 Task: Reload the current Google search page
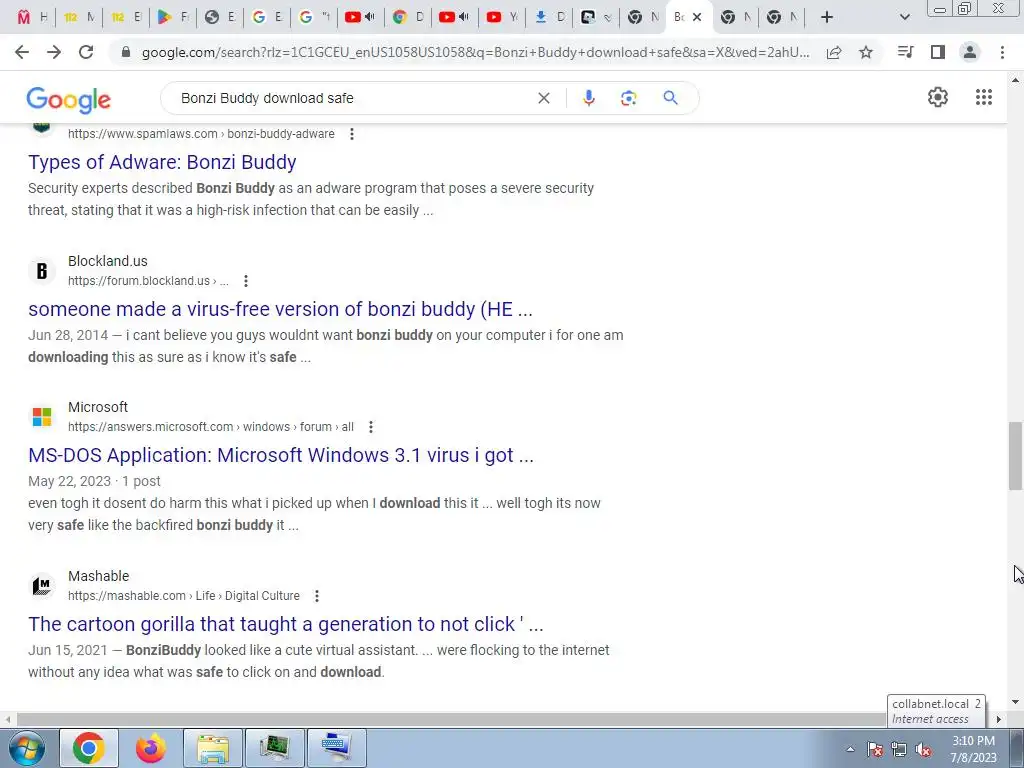click(x=86, y=52)
